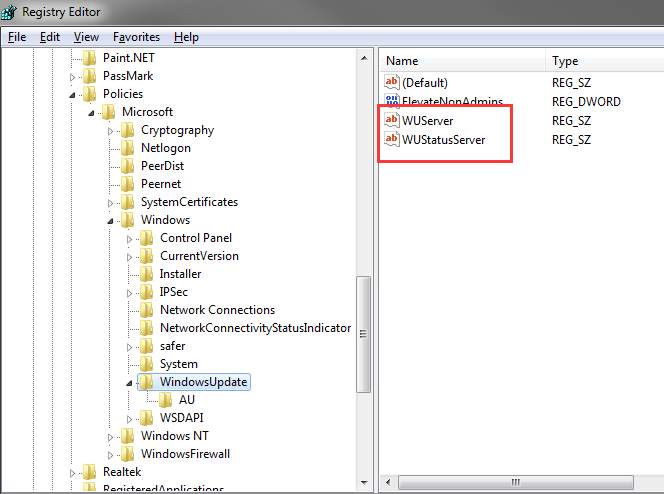Select the ElevateNonAdmins DWORD icon
The width and height of the screenshot is (664, 494).
click(391, 102)
